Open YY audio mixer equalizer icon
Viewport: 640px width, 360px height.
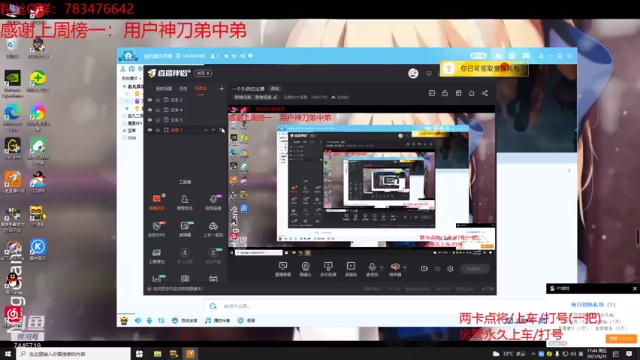coord(161,321)
